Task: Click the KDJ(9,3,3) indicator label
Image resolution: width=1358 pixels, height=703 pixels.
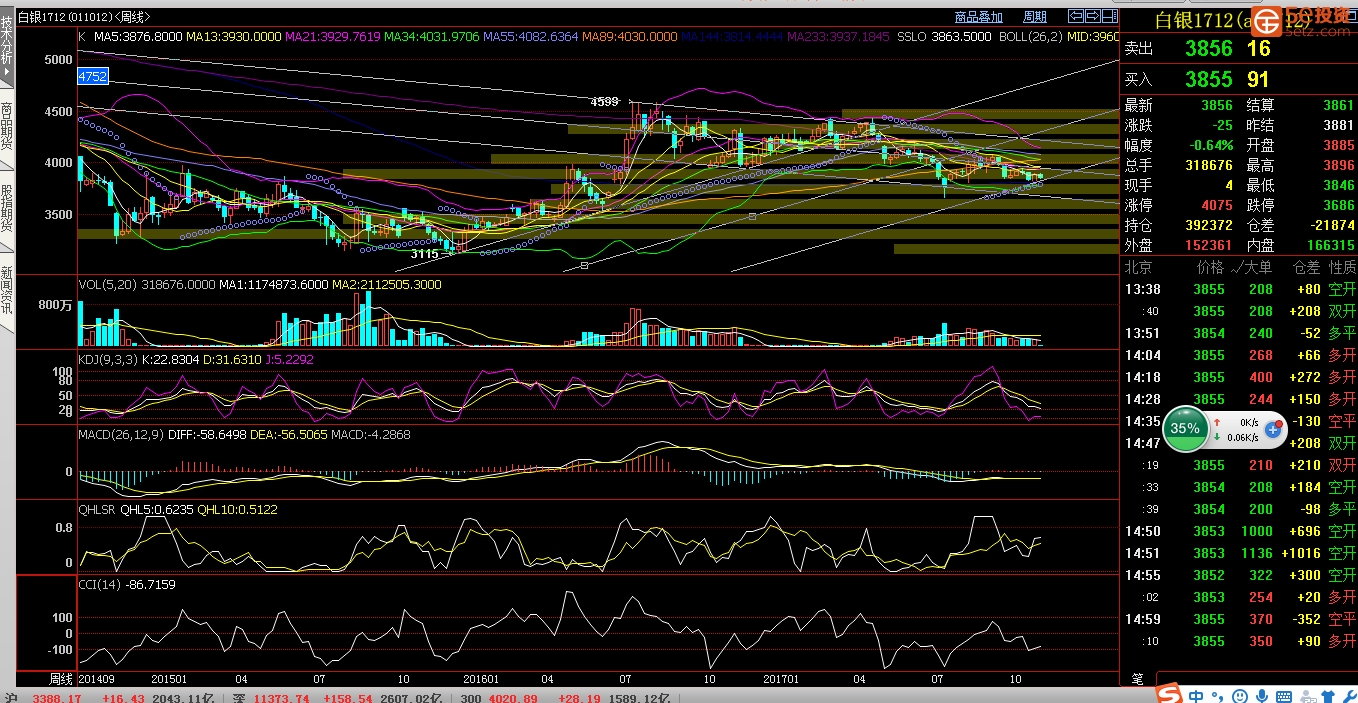Action: coord(109,359)
